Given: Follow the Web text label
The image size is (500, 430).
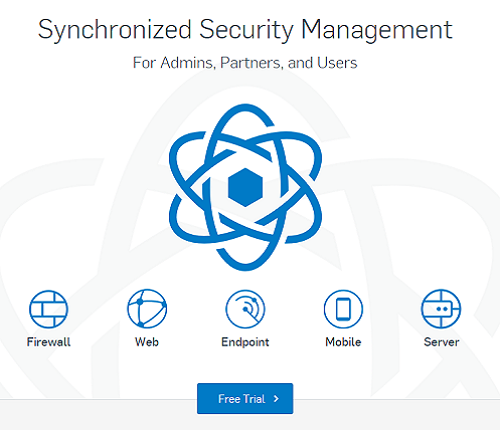Looking at the screenshot, I should click(147, 342).
